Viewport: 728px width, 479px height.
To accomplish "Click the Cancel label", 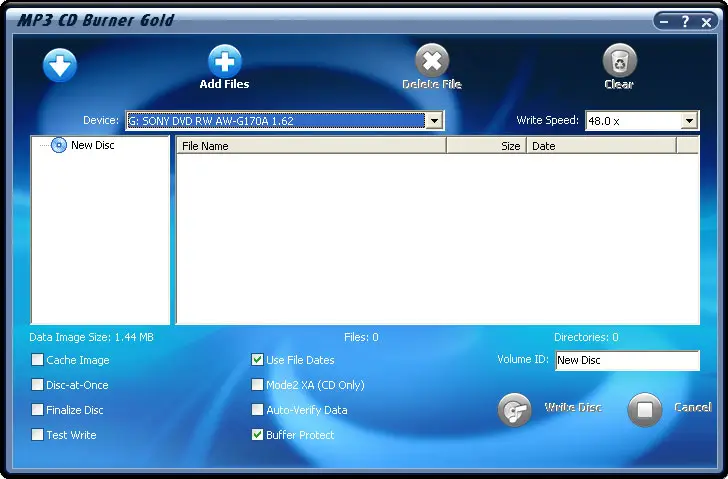I will point(693,408).
